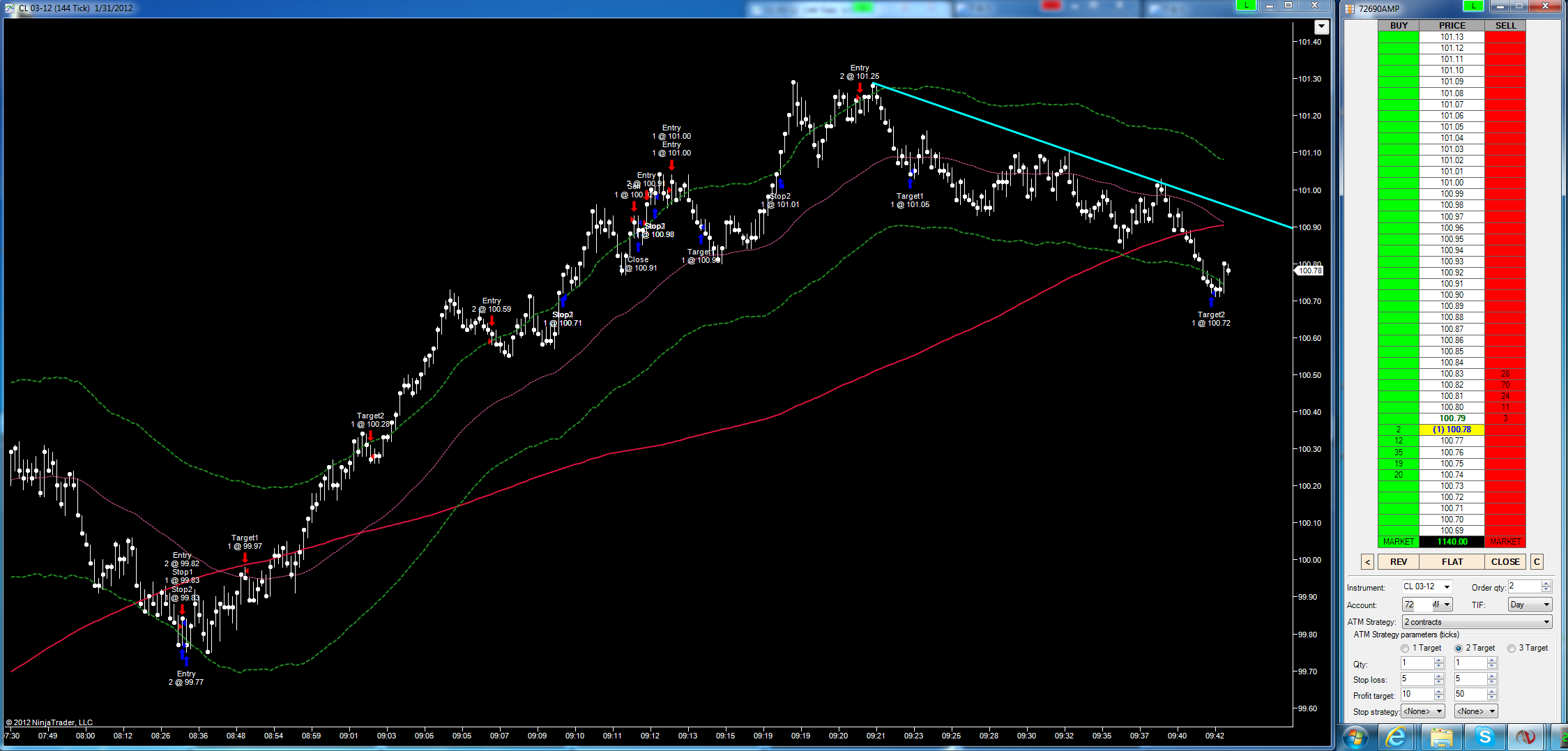1568x751 pixels.
Task: Click the second target Stop loss field
Action: point(1470,678)
